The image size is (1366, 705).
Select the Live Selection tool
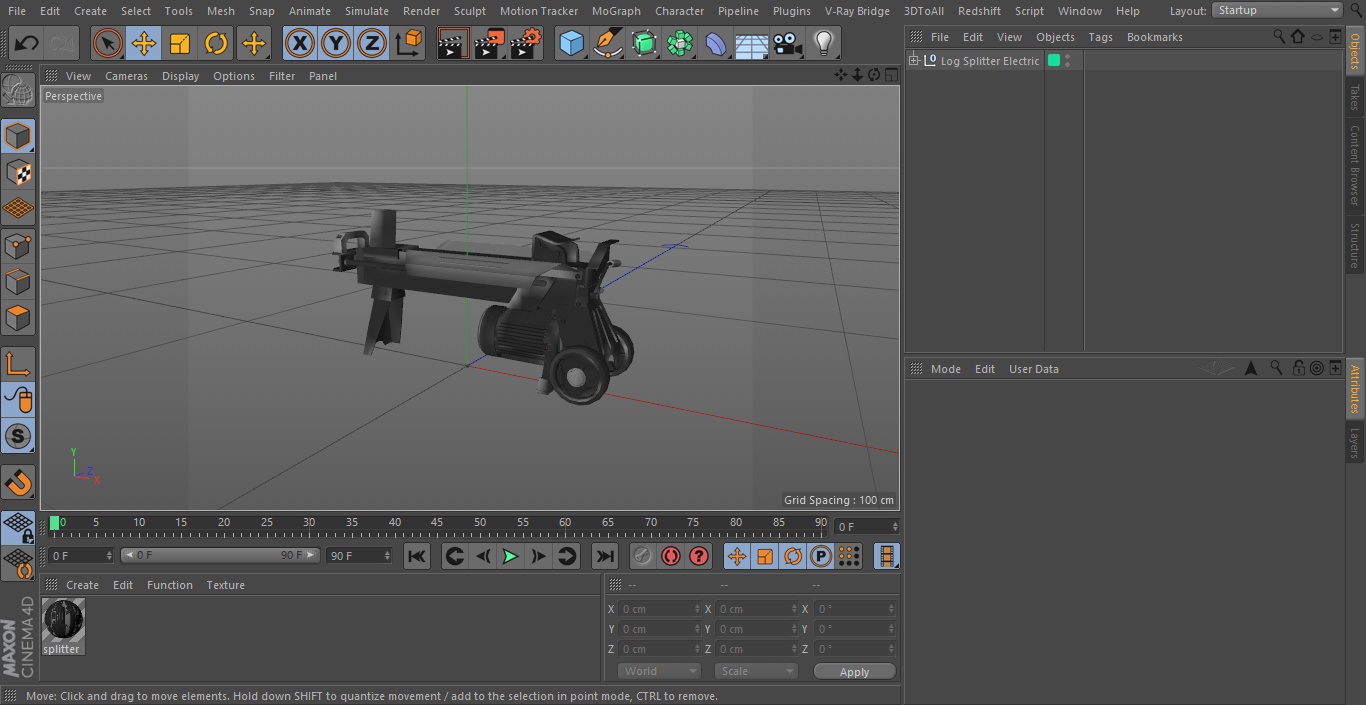(x=107, y=43)
